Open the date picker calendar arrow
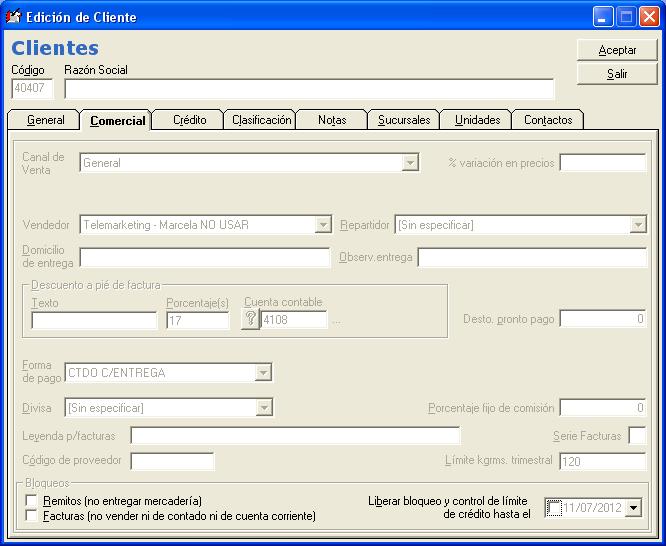This screenshot has height=546, width=666. 633,508
